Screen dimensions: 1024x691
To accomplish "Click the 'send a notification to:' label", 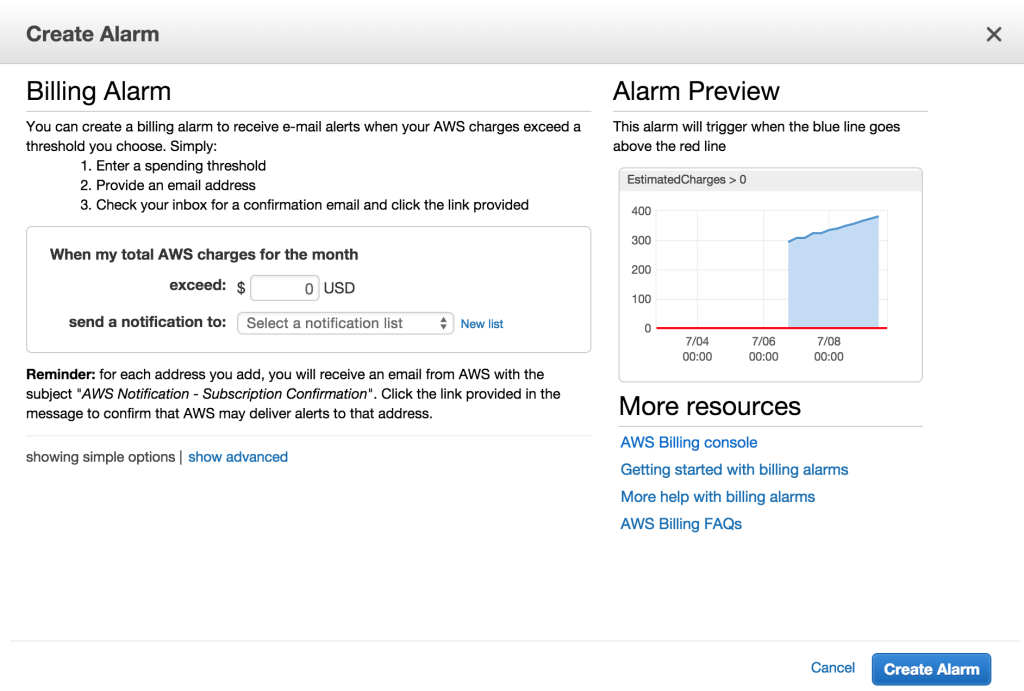I will [x=148, y=322].
